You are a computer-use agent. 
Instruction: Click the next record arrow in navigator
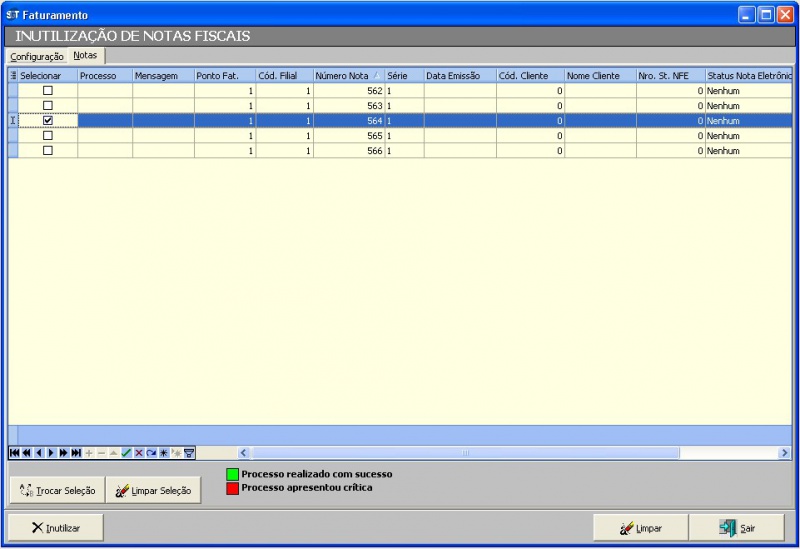pyautogui.click(x=51, y=453)
